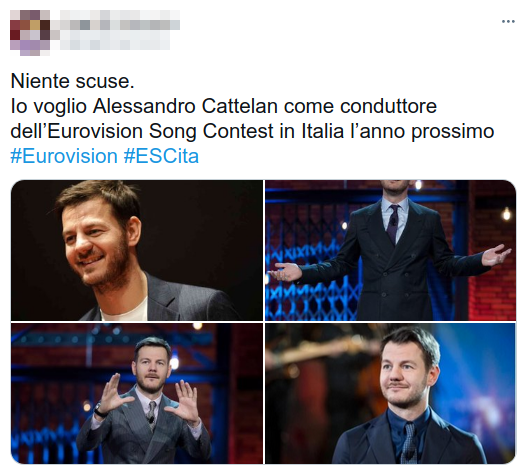This screenshot has height=474, width=527.
Task: Open the #Eurovision hashtag
Action: tap(64, 156)
